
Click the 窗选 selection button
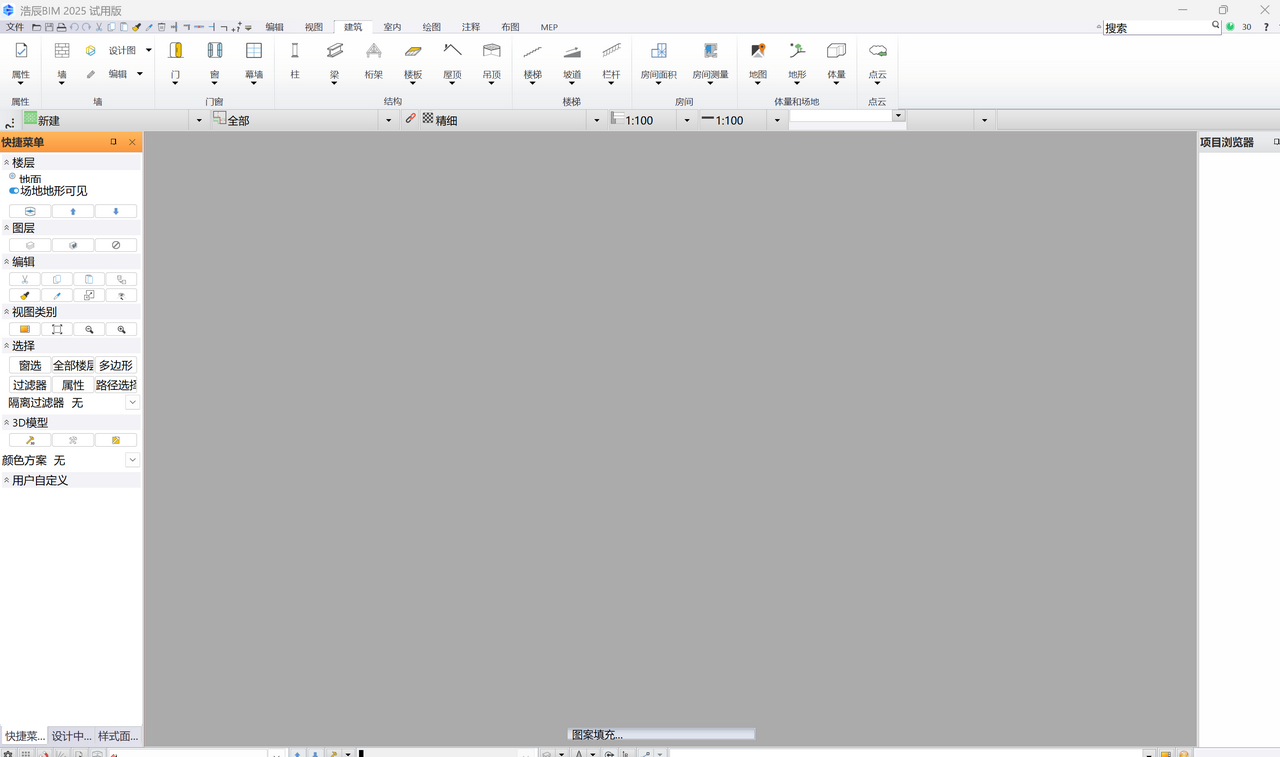pyautogui.click(x=30, y=366)
